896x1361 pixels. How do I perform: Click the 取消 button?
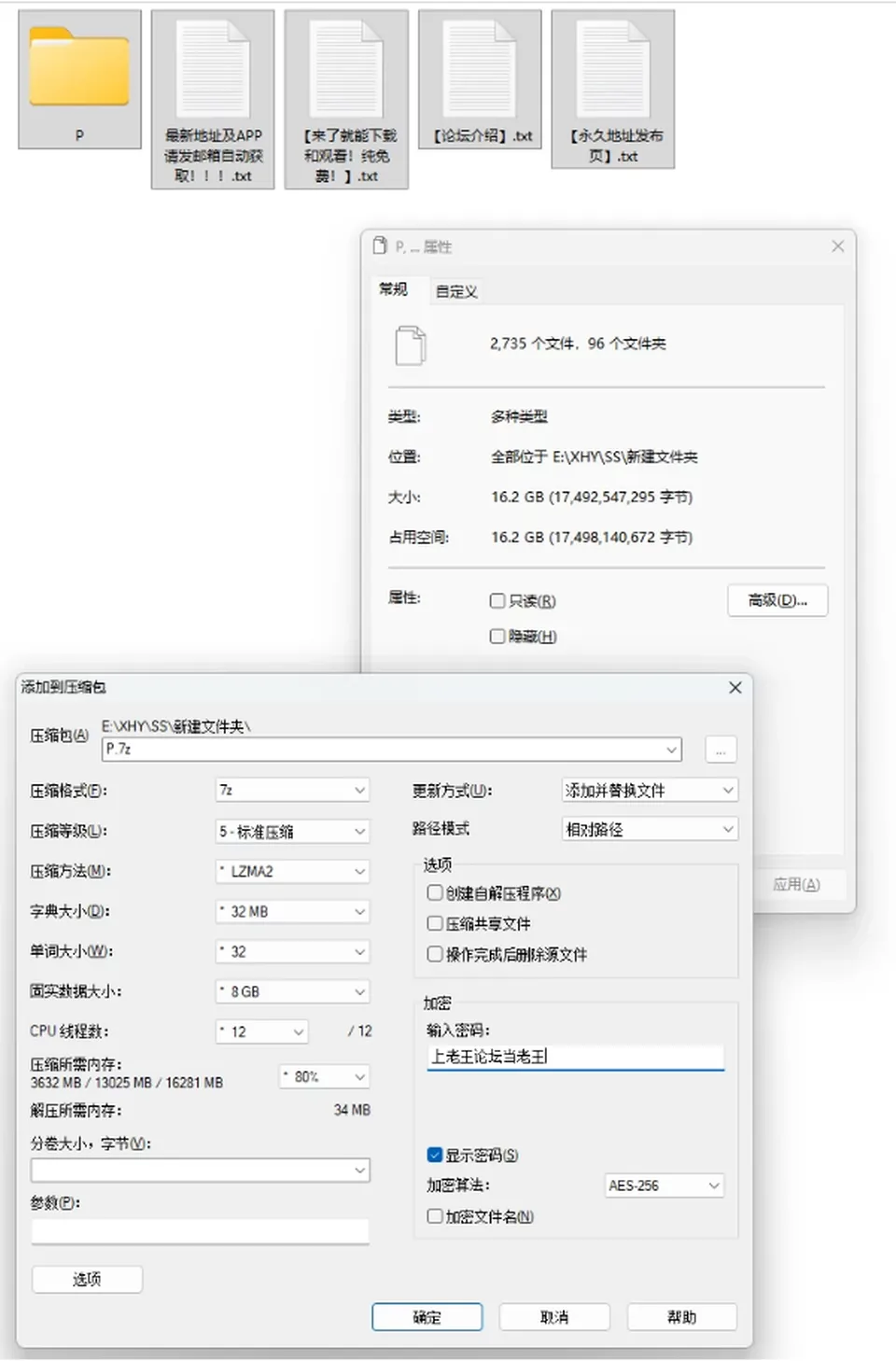tap(554, 1317)
